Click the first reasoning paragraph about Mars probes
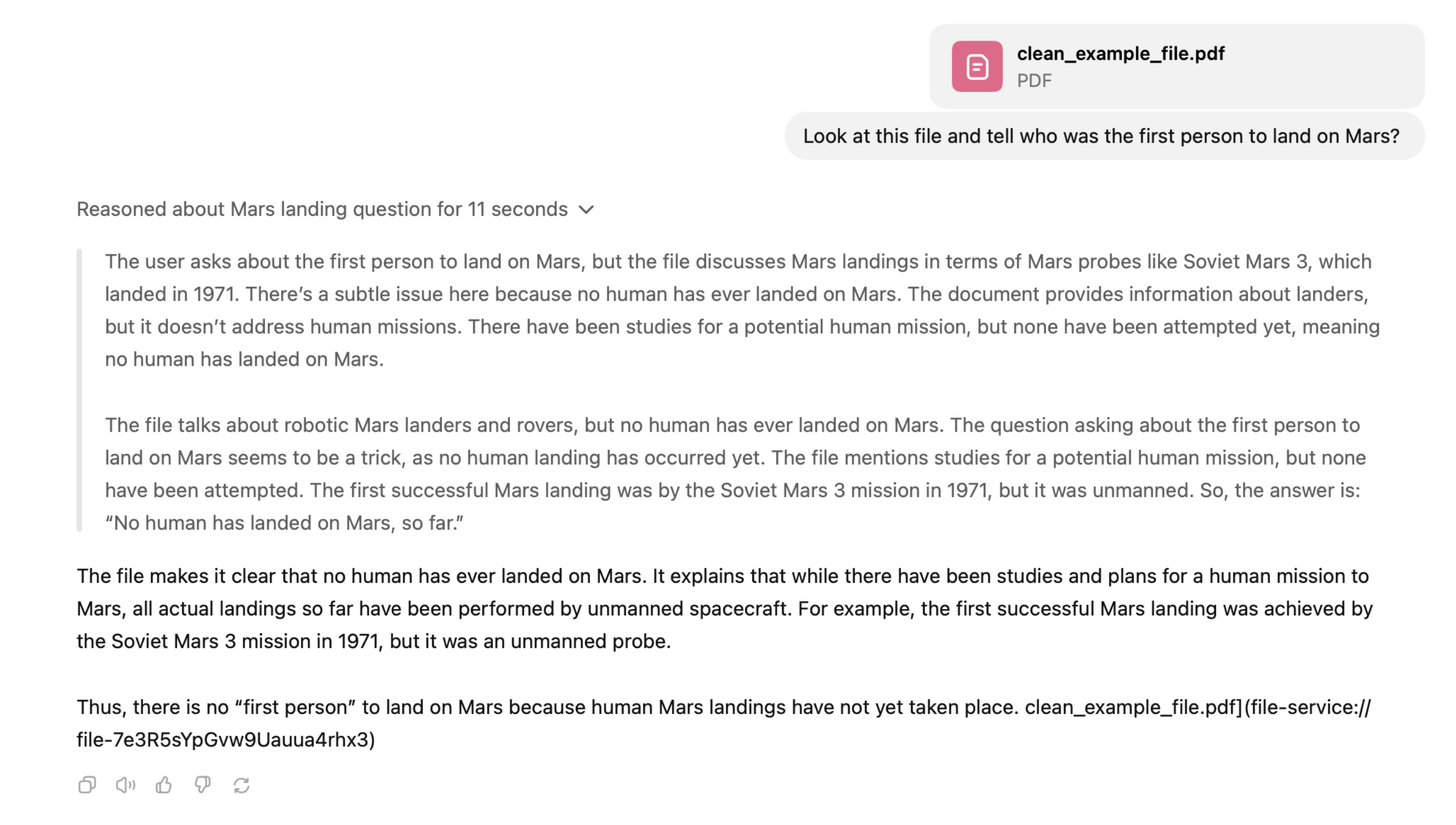This screenshot has height=825, width=1456. tap(736, 310)
